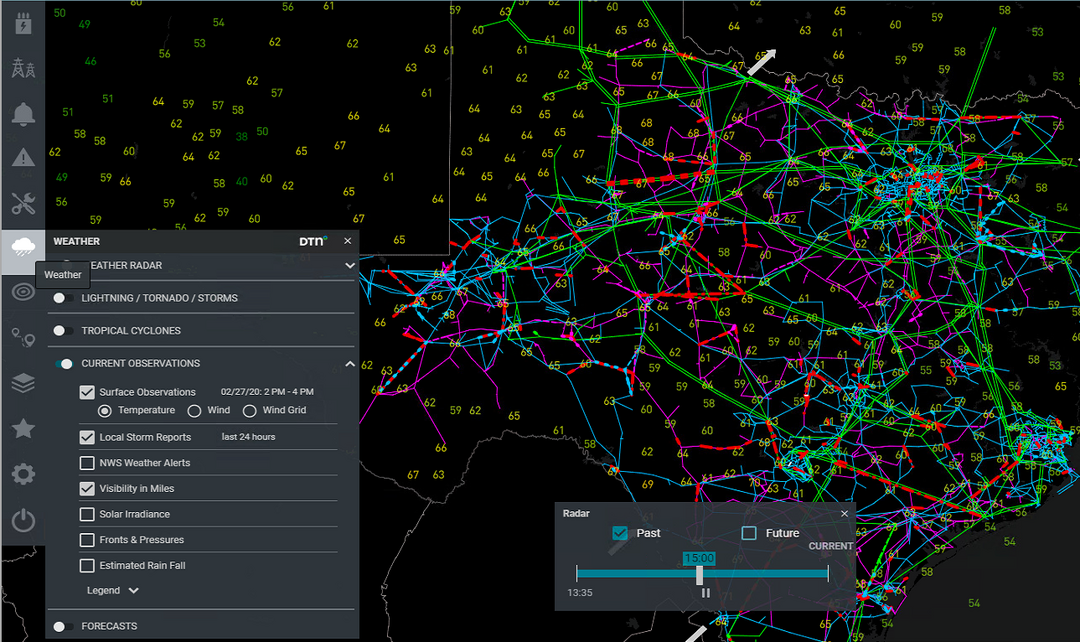This screenshot has width=1080, height=642.
Task: Open favorites star icon in sidebar
Action: (x=22, y=429)
